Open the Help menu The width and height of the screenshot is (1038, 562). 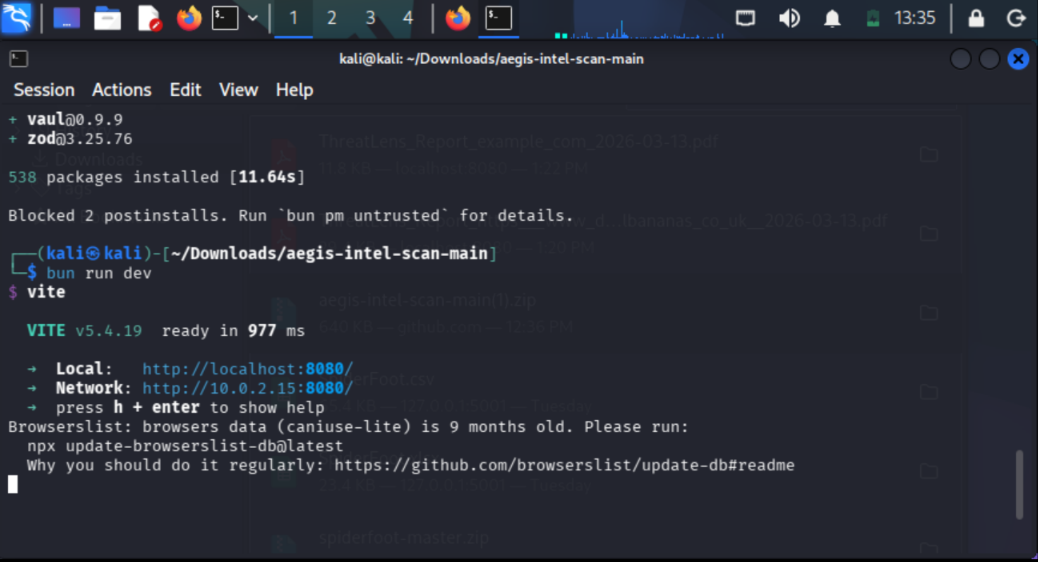pyautogui.click(x=295, y=89)
